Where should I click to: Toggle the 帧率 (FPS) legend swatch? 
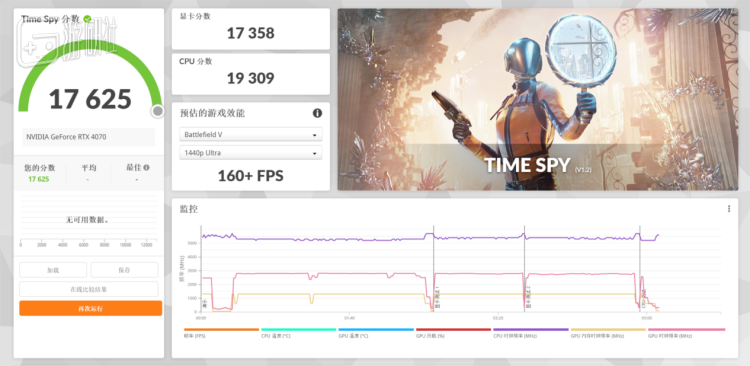pyautogui.click(x=221, y=330)
